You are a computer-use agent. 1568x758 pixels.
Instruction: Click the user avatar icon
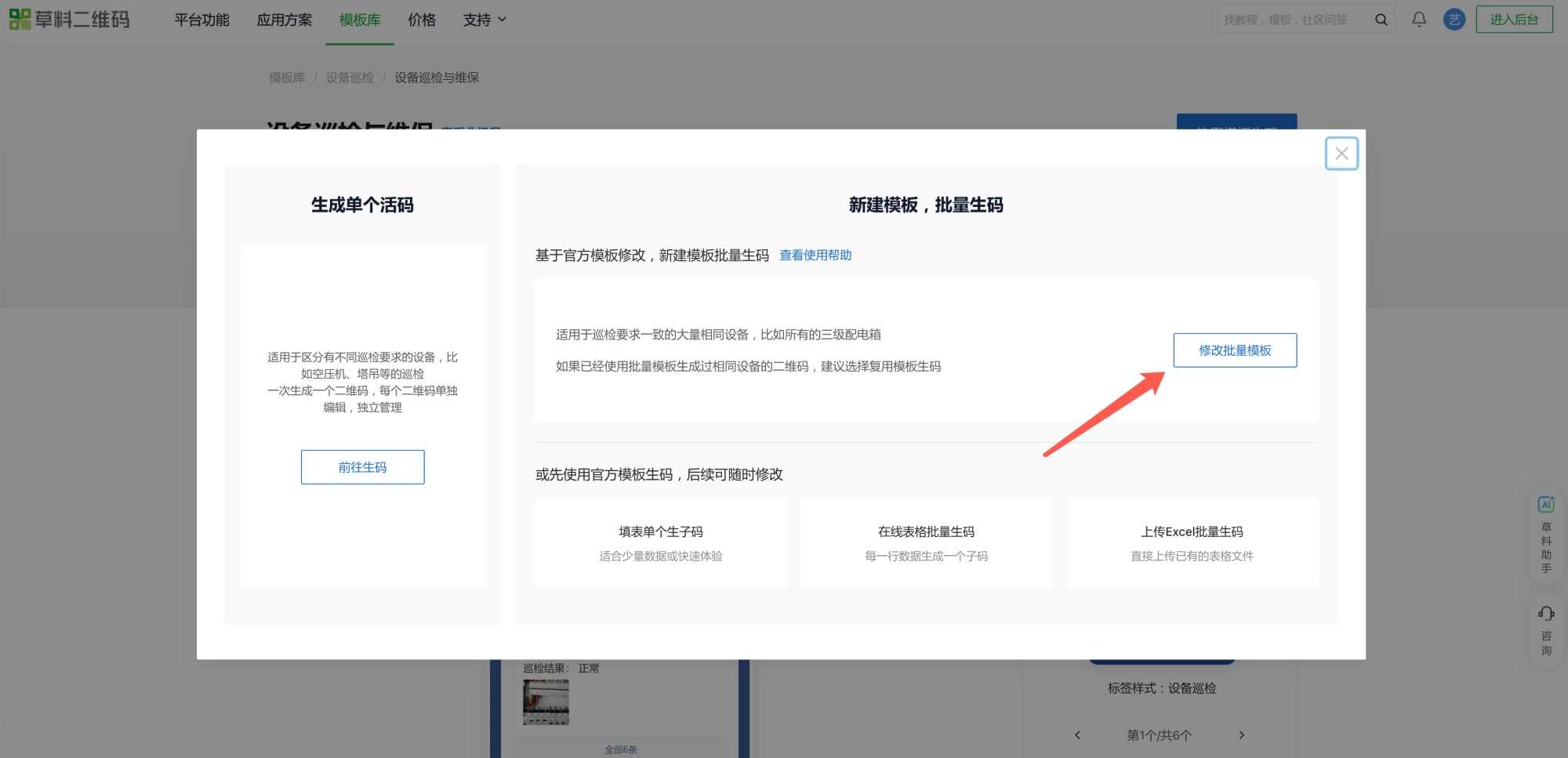tap(1454, 20)
